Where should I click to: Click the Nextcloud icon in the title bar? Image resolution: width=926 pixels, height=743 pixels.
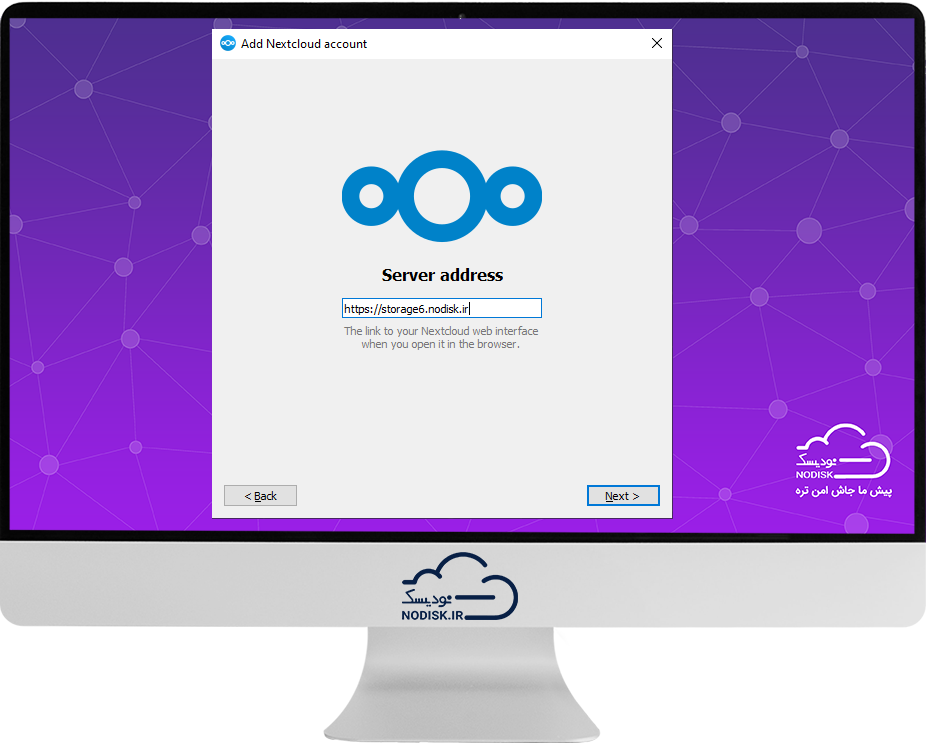click(227, 43)
